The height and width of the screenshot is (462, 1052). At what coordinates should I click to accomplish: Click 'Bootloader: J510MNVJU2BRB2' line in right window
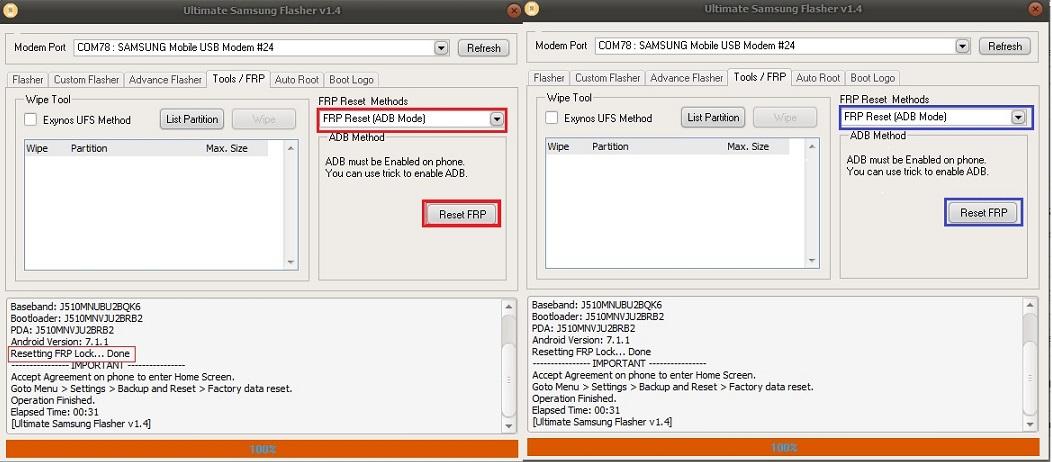click(x=598, y=316)
